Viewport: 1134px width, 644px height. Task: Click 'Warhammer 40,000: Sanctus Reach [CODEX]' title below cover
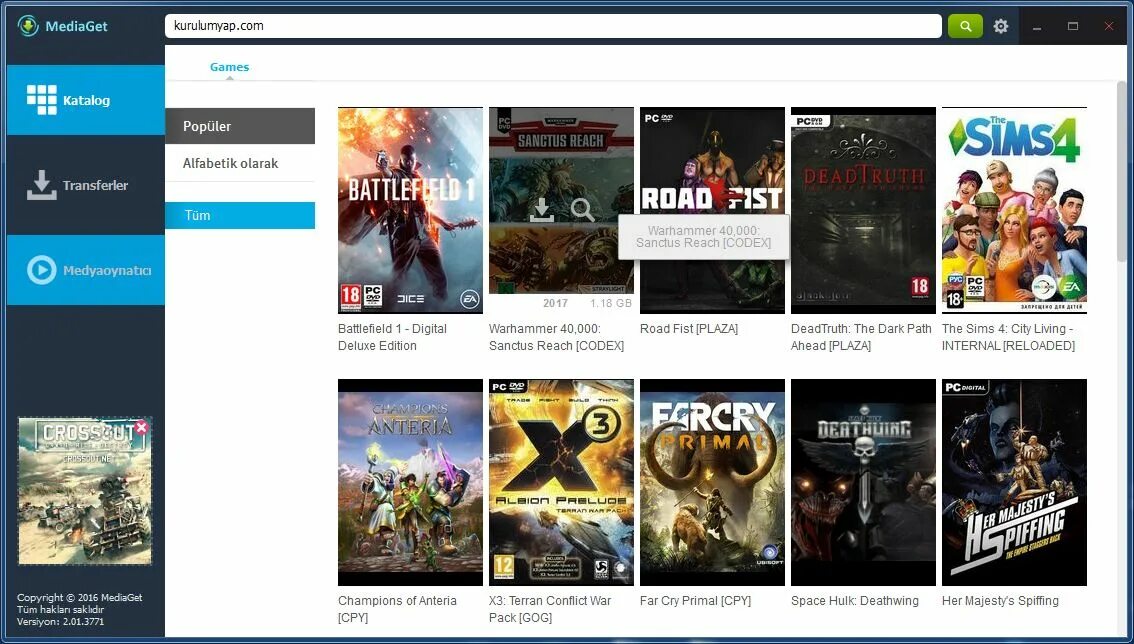[x=556, y=337]
